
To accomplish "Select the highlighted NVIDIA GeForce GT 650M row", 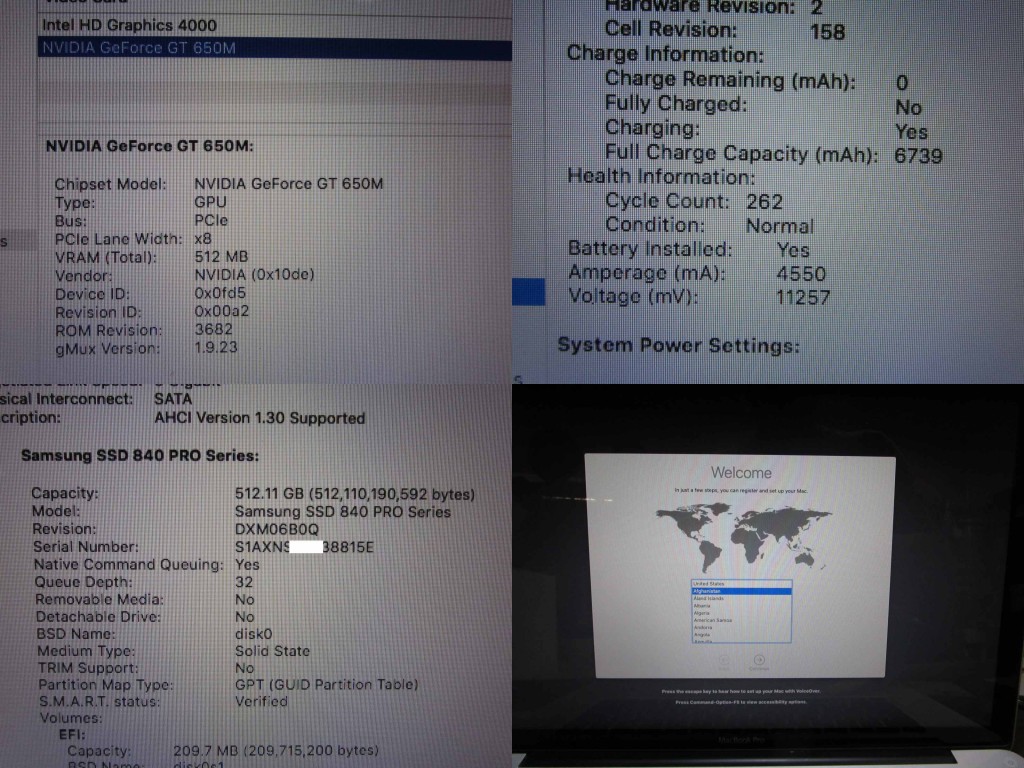I will [x=274, y=48].
